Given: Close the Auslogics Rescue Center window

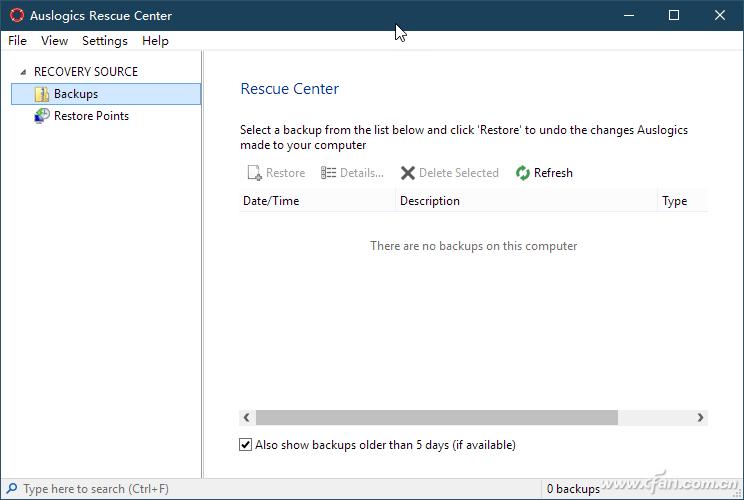Looking at the screenshot, I should [720, 15].
